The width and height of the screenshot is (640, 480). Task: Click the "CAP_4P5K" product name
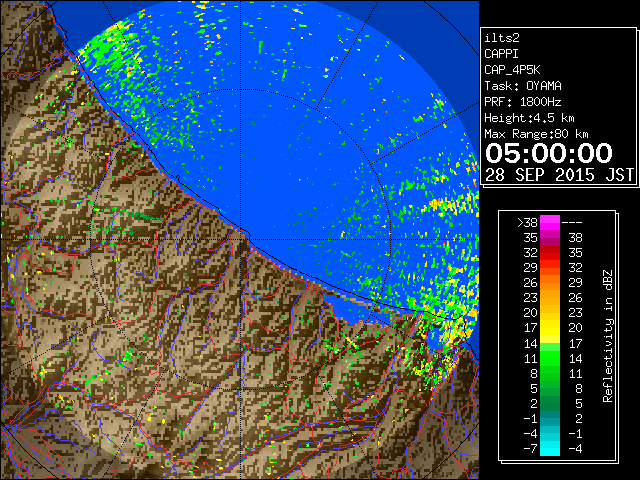click(512, 70)
